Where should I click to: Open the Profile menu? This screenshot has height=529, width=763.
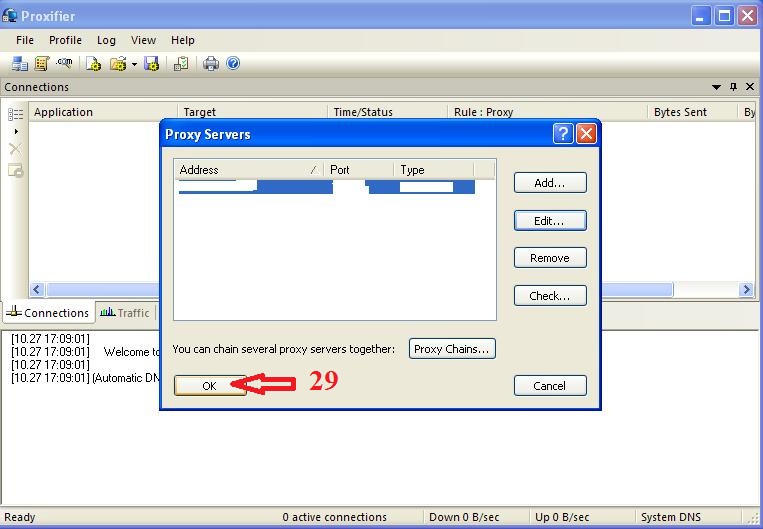coord(65,40)
